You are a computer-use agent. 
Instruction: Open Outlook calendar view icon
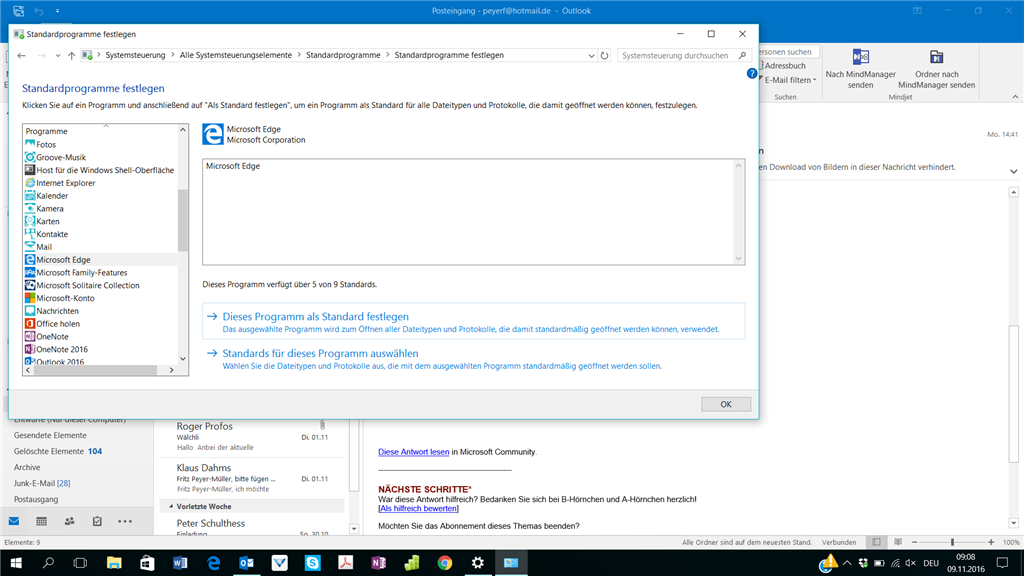[x=41, y=521]
